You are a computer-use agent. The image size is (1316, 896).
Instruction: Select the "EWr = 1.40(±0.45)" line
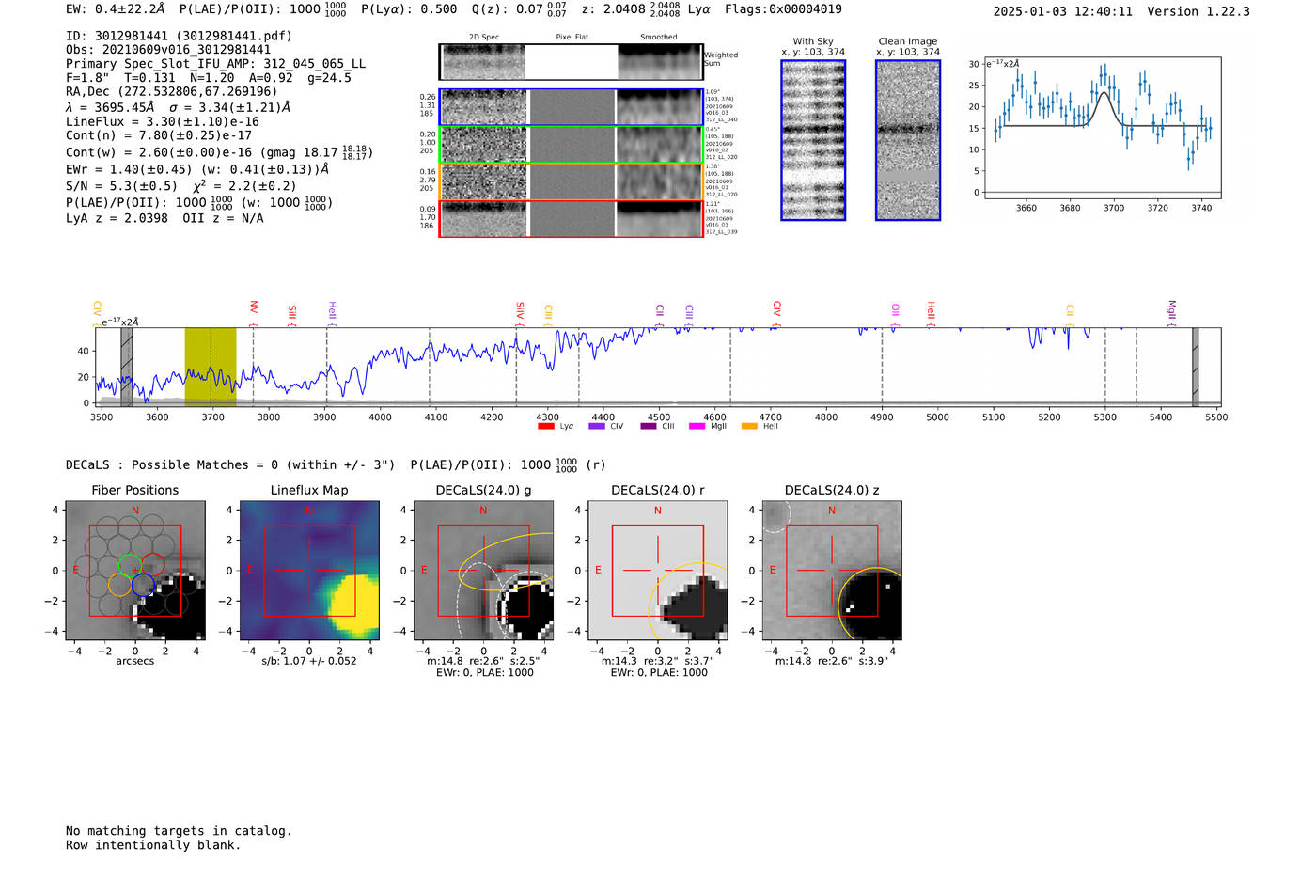[197, 170]
